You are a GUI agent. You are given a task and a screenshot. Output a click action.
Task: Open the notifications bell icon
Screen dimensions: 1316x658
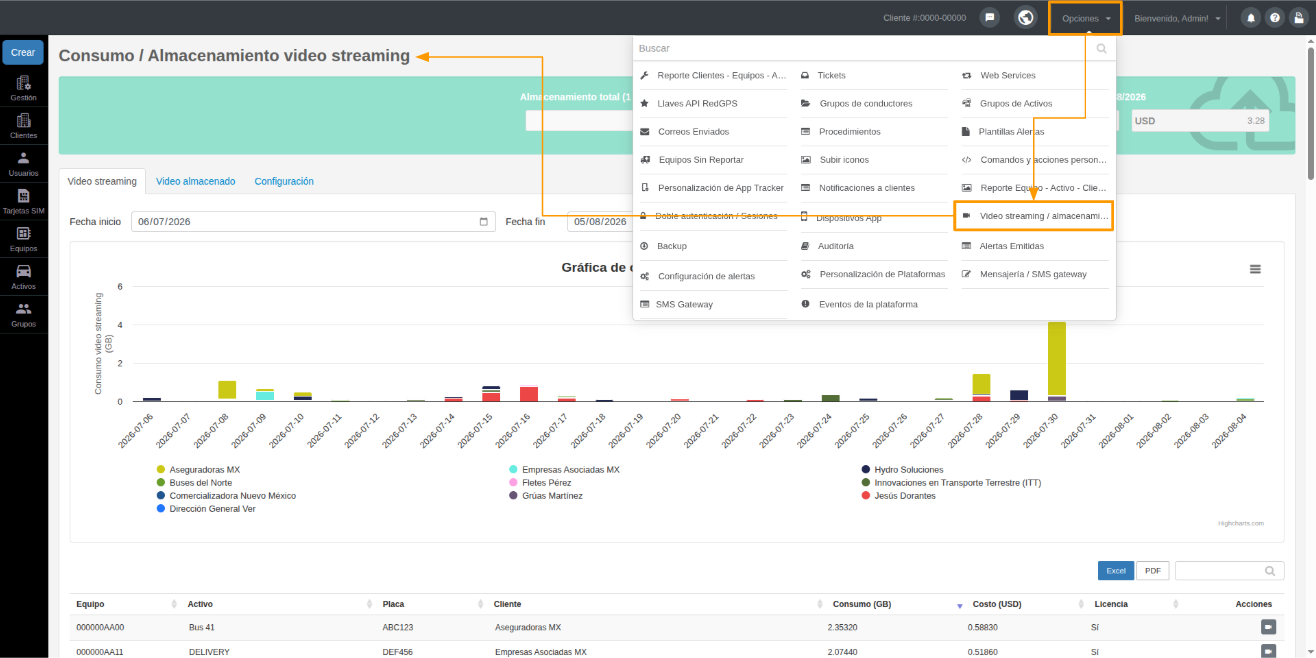[x=1250, y=18]
